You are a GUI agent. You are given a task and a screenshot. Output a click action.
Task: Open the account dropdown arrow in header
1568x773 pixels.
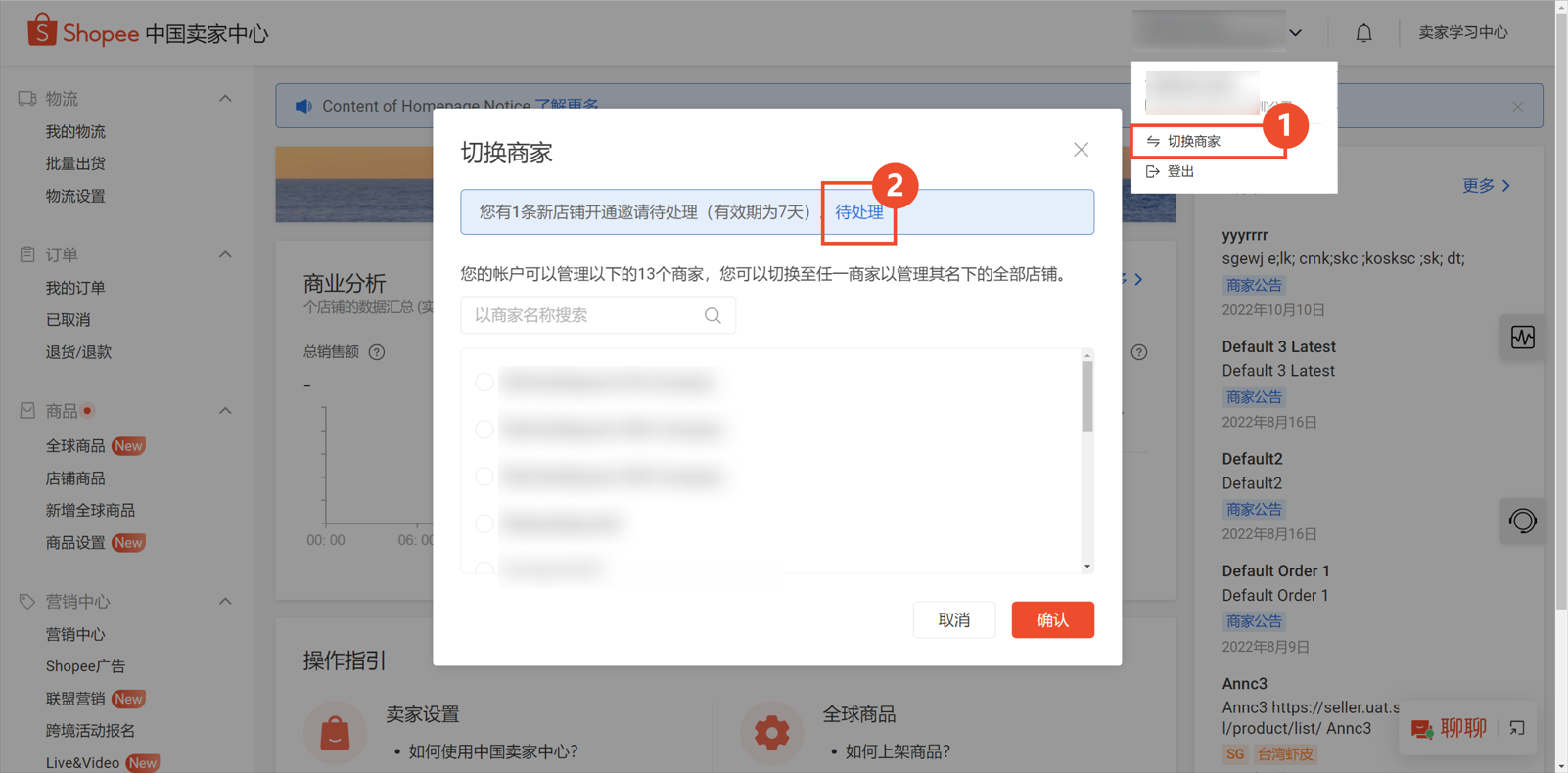pos(1296,33)
